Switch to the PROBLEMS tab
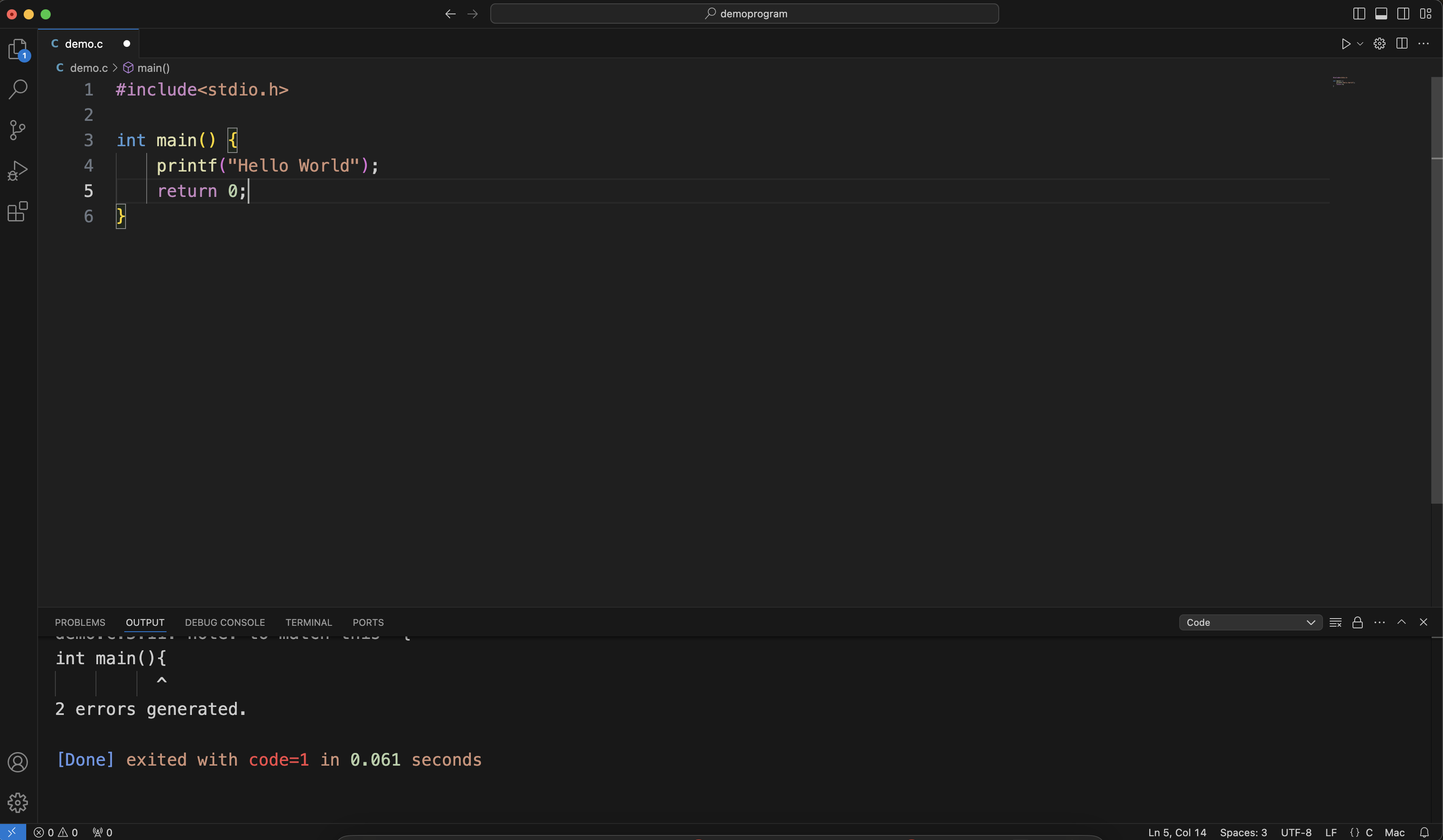1443x840 pixels. [x=79, y=622]
